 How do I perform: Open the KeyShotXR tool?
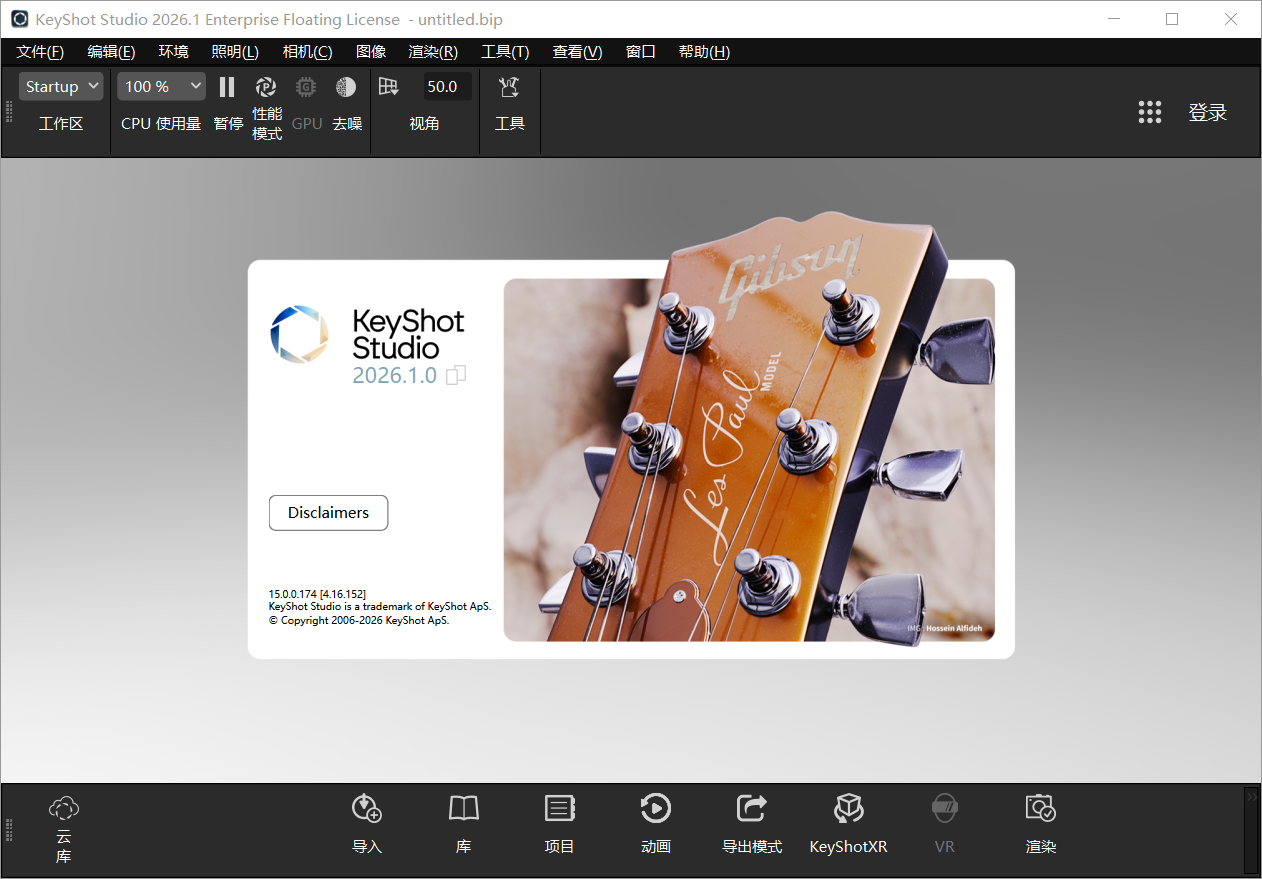click(848, 825)
